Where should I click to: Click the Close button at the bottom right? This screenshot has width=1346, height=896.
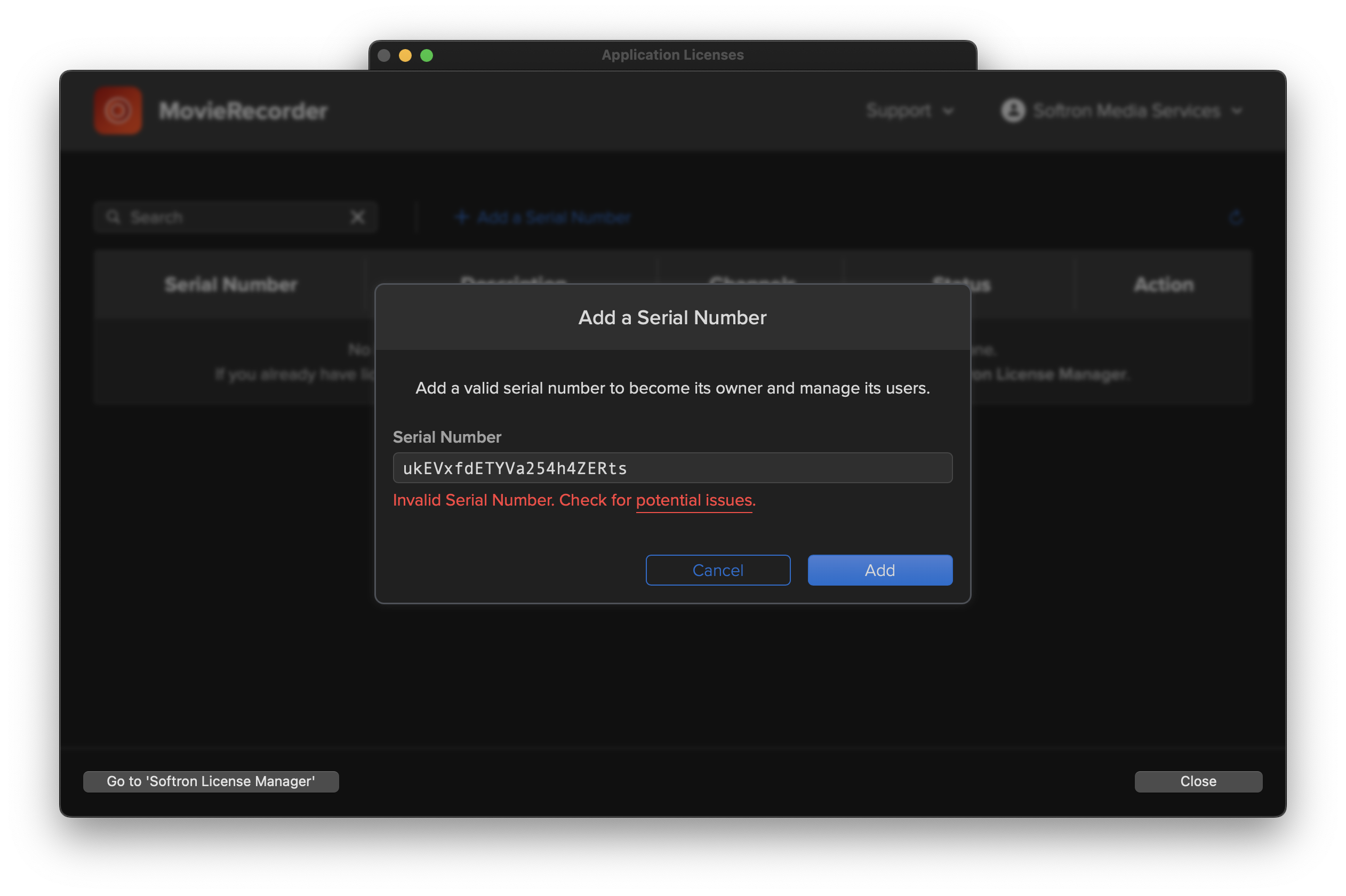coord(1198,781)
